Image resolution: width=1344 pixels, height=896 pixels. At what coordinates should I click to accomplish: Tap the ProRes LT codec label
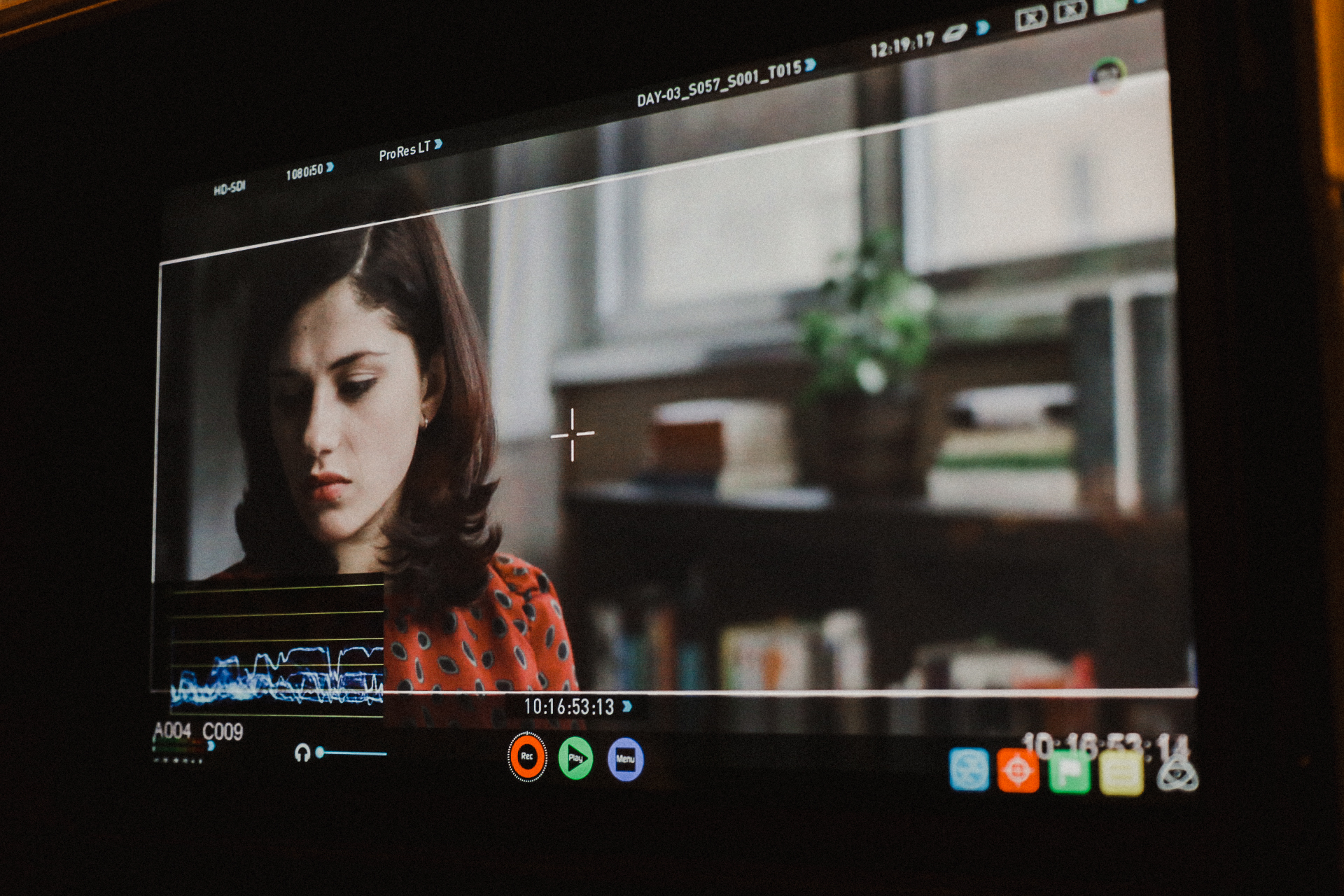pos(405,150)
